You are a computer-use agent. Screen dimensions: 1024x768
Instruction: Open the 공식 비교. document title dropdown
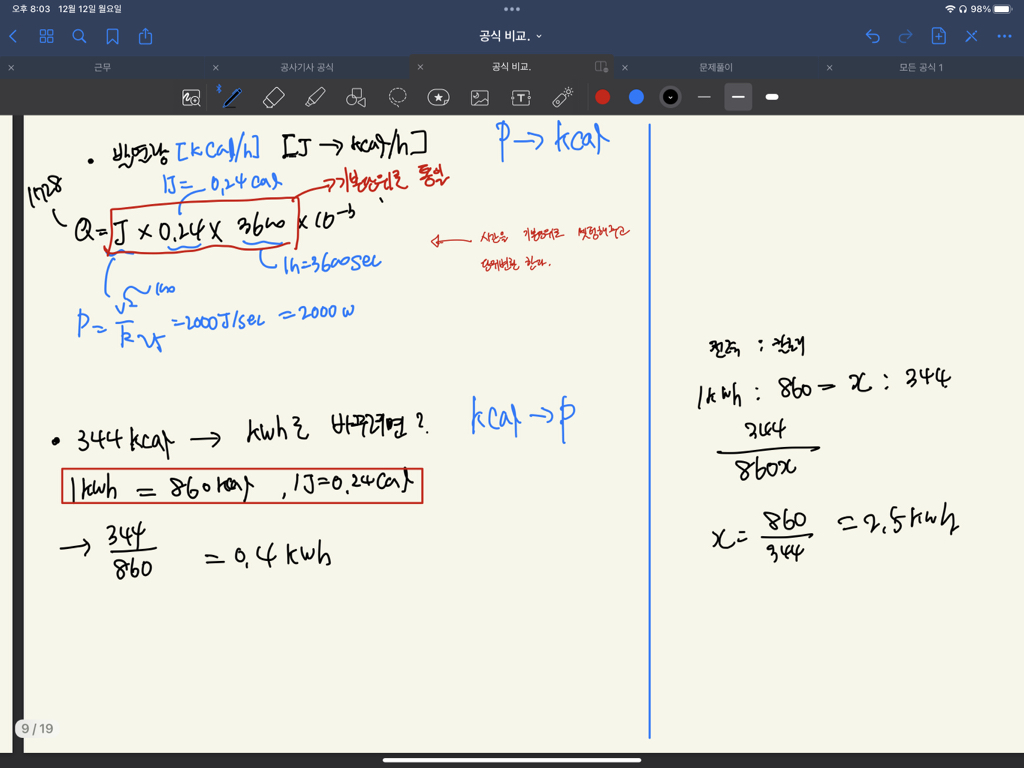pyautogui.click(x=510, y=36)
